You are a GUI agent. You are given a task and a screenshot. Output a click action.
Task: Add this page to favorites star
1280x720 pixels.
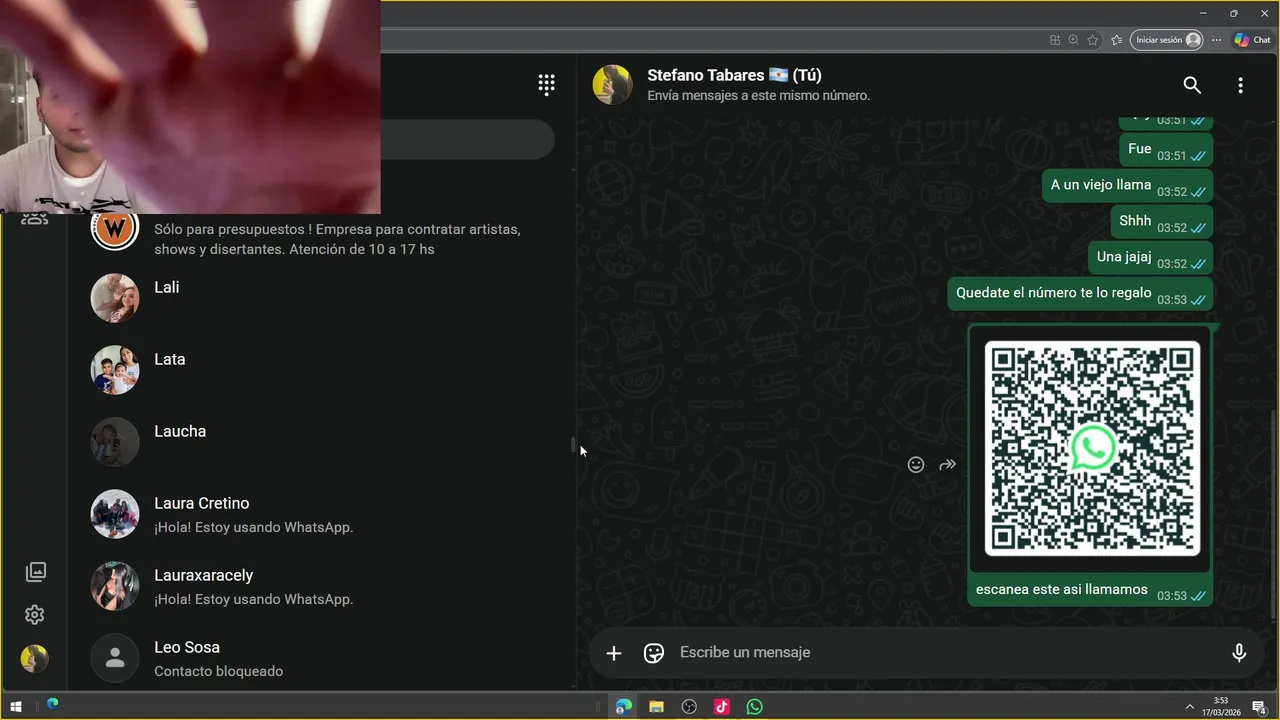[1093, 40]
